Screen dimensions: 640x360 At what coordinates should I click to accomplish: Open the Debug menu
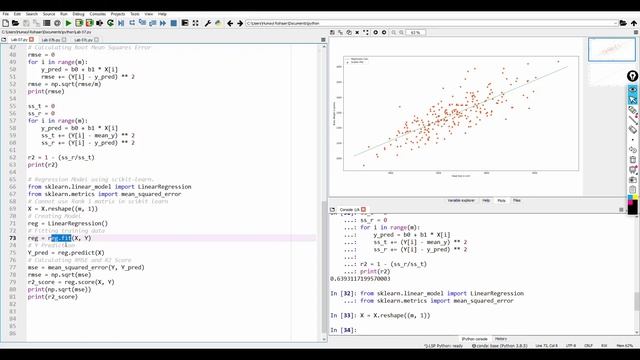click(78, 14)
